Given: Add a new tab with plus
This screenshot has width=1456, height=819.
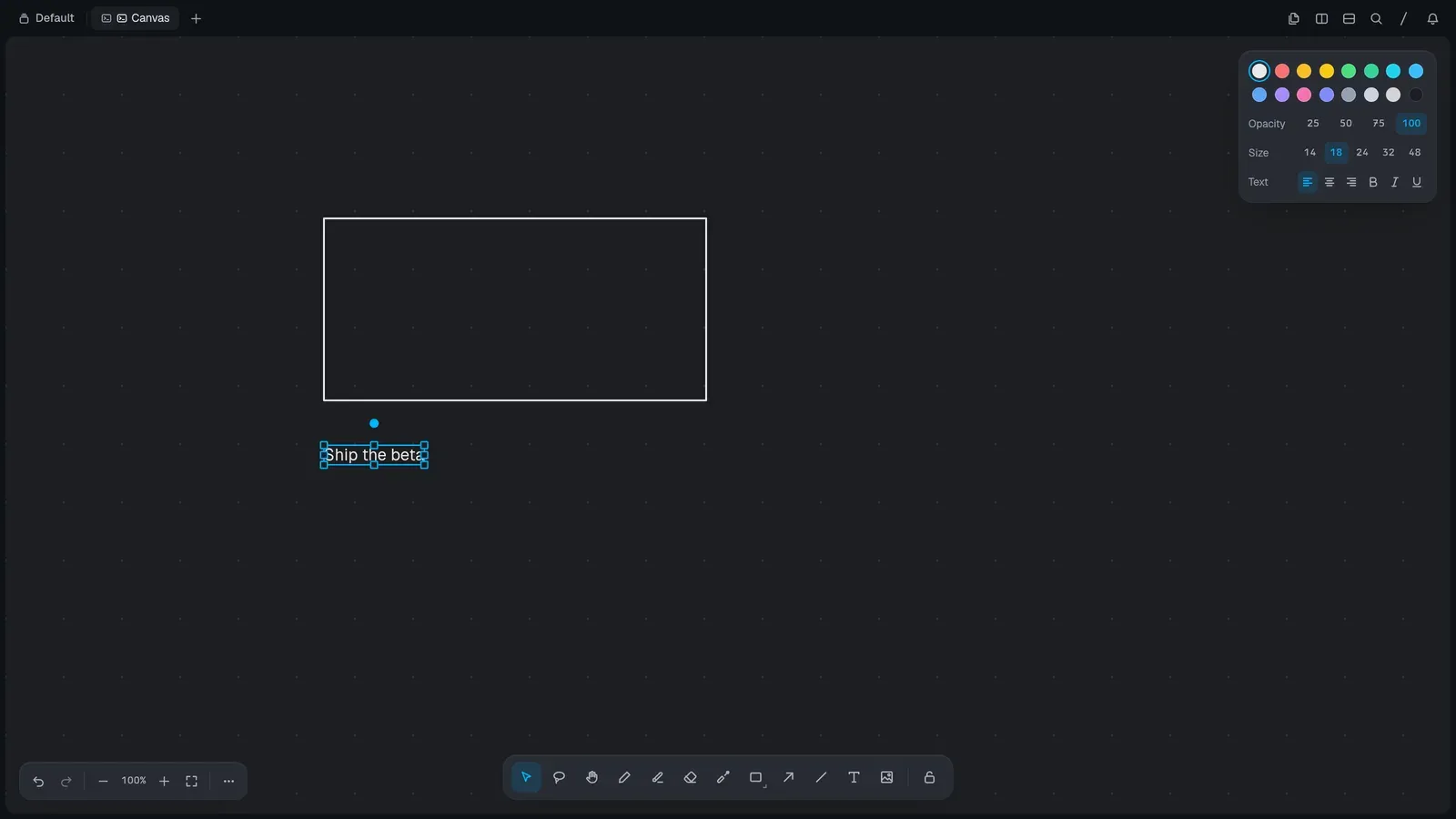Looking at the screenshot, I should (196, 18).
